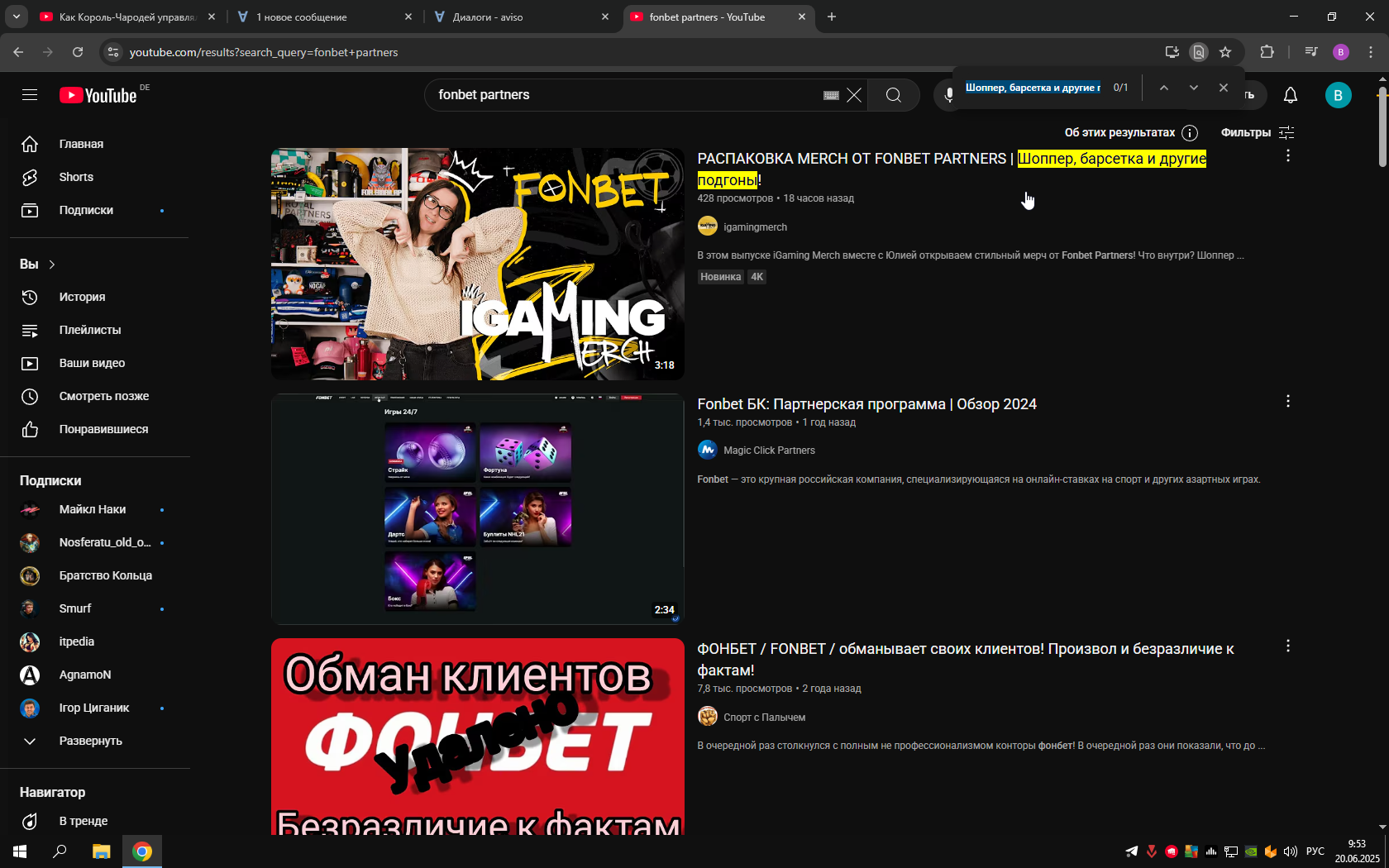Open the Fonbet БК: Партнерская программа title

(866, 404)
